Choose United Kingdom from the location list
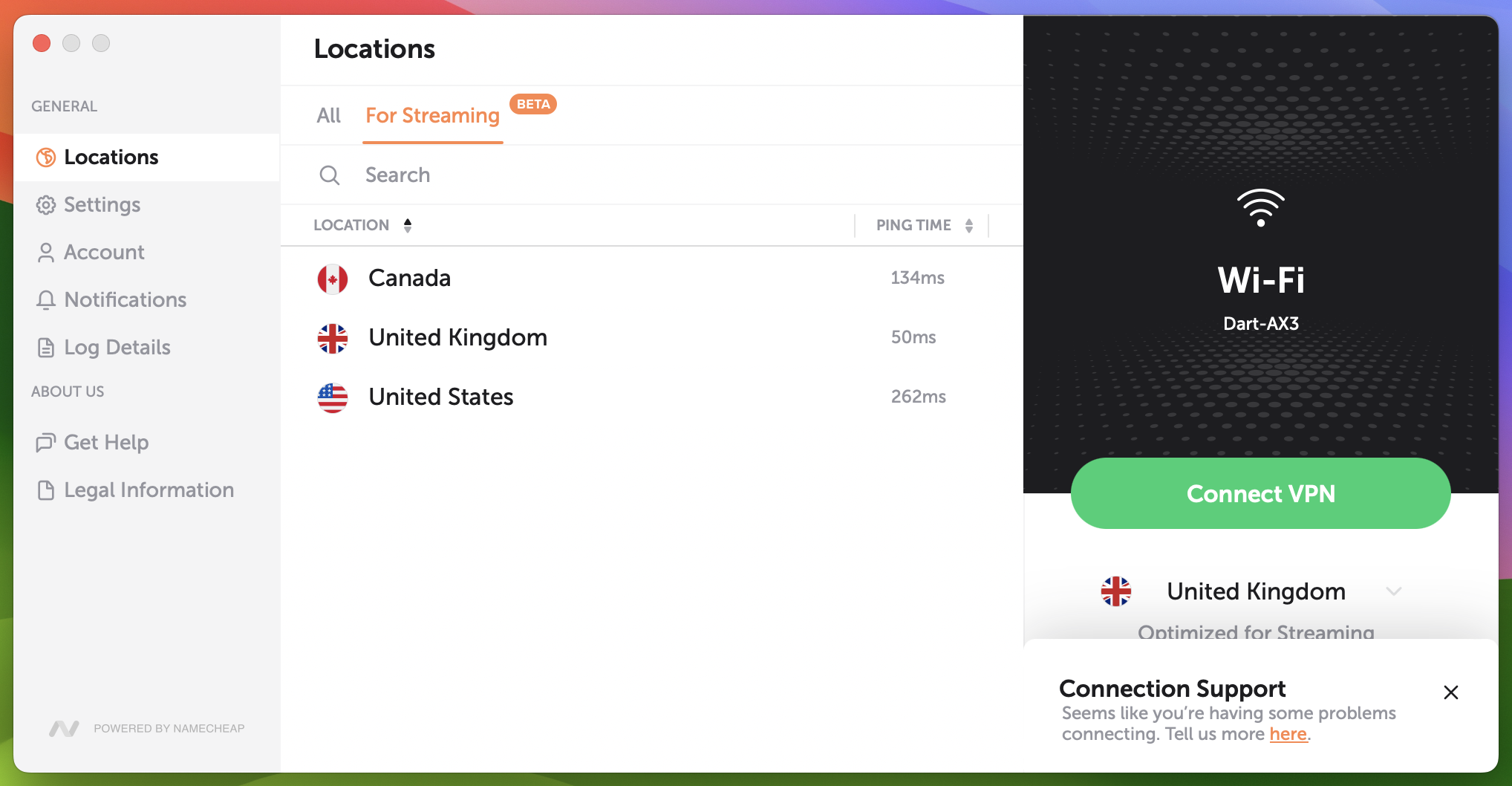The height and width of the screenshot is (786, 1512). (652, 338)
